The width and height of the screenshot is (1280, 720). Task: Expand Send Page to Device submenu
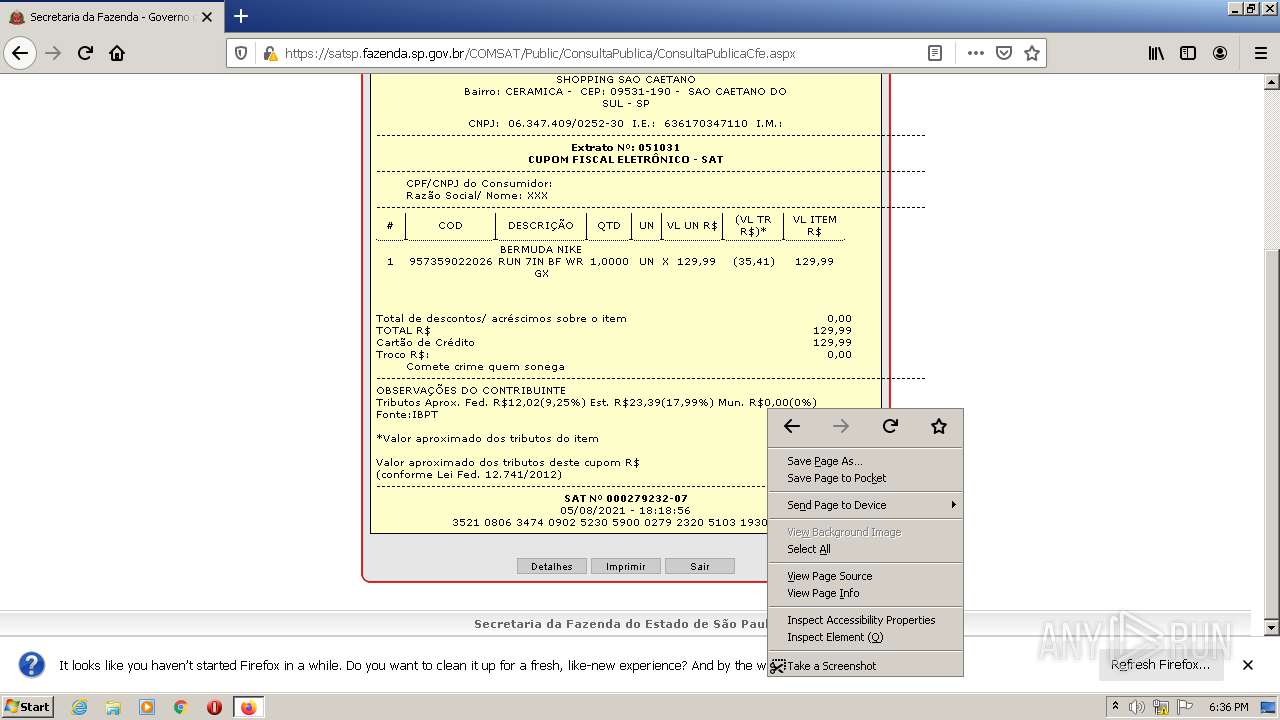click(x=865, y=505)
